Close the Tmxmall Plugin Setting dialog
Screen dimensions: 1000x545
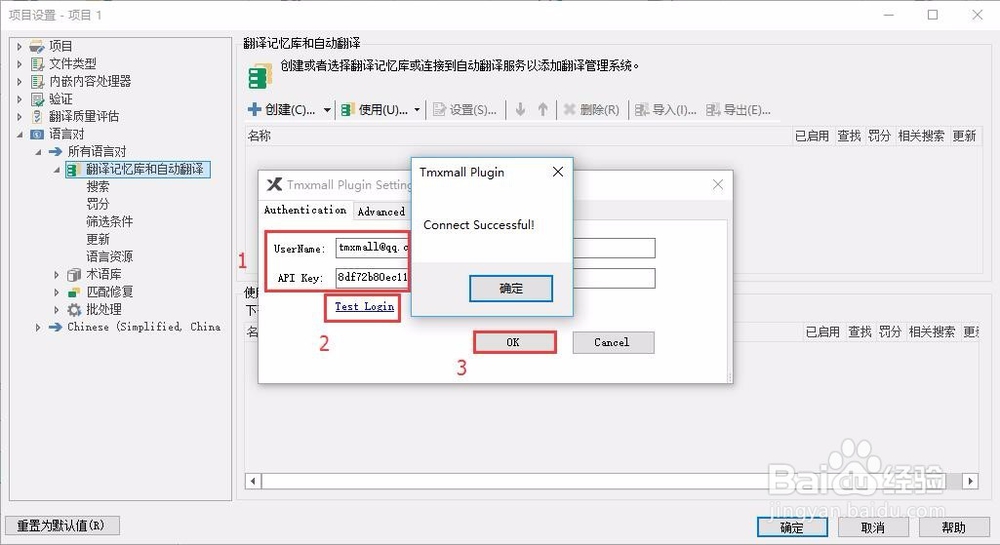(x=717, y=184)
